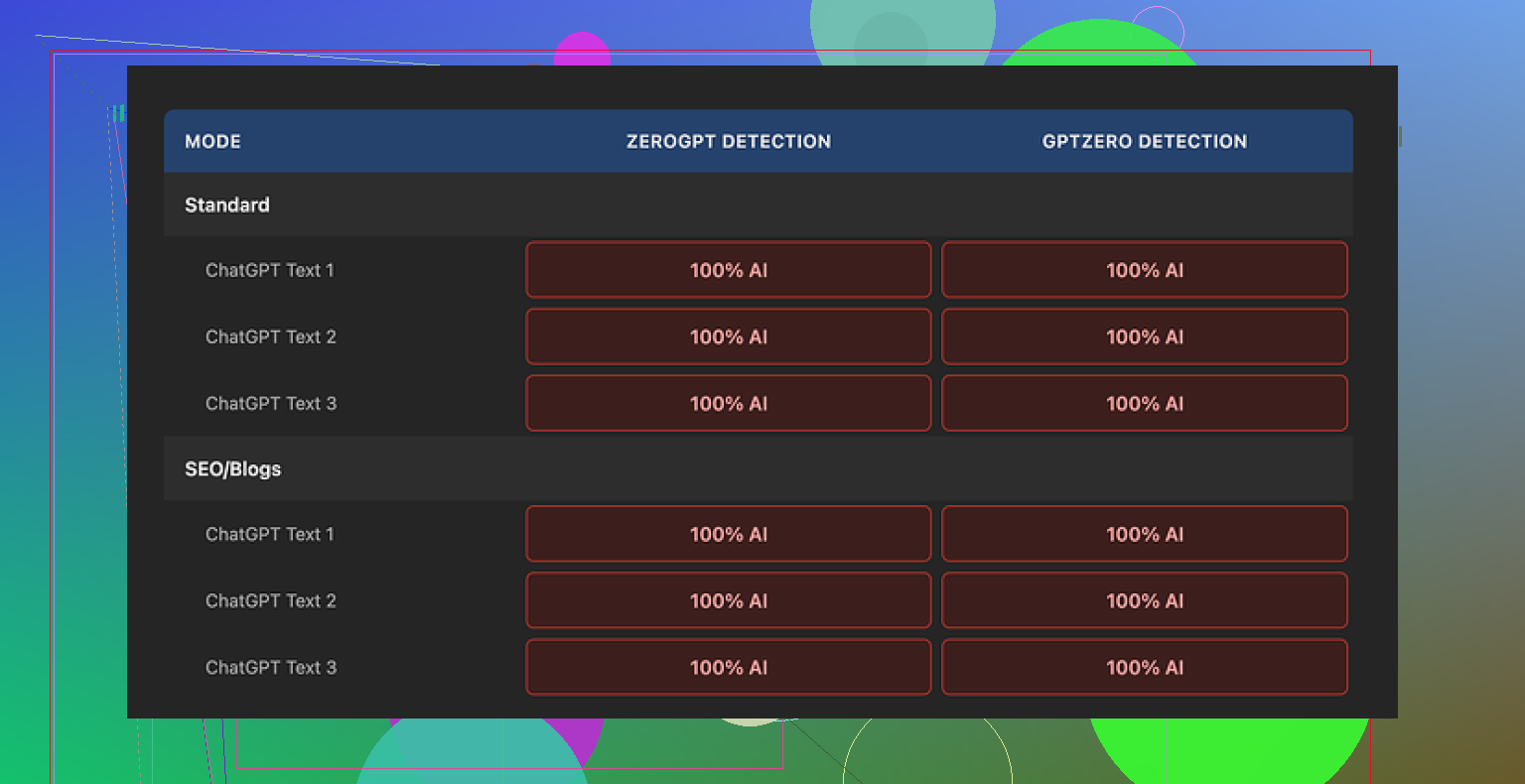Open GPTZero result for SEO/Blogs ChatGPT Text 2
Image resolution: width=1525 pixels, height=784 pixels.
point(1144,600)
